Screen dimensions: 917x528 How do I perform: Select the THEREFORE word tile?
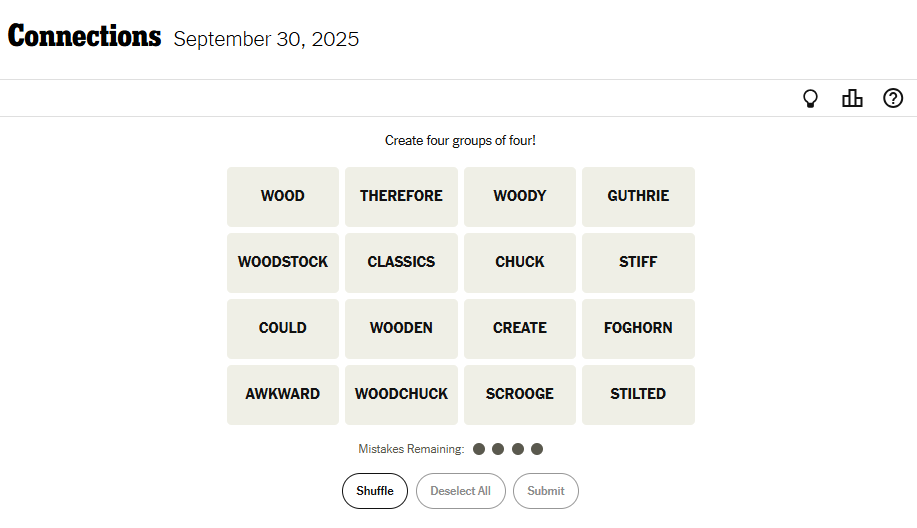click(401, 197)
